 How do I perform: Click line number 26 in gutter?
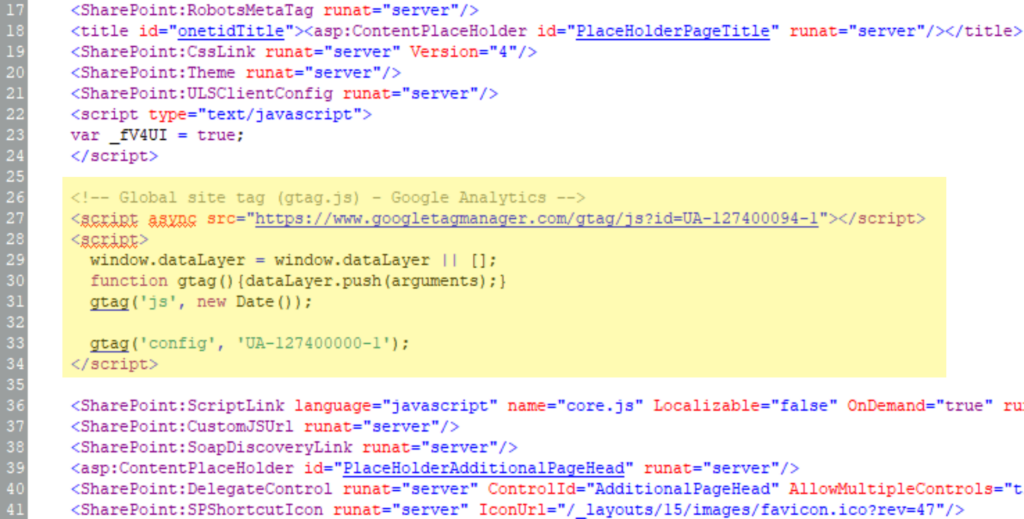15,198
